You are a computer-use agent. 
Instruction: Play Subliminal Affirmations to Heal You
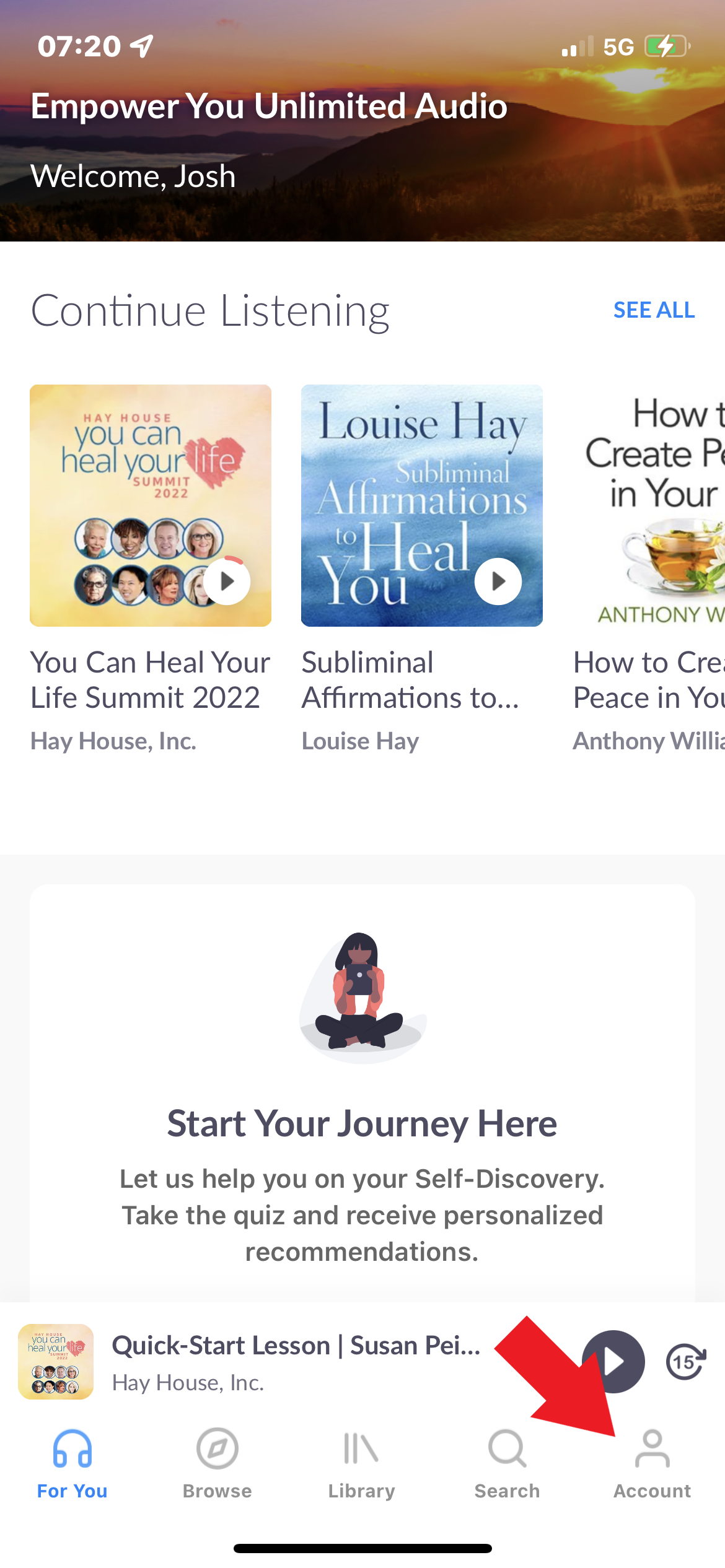click(x=498, y=581)
